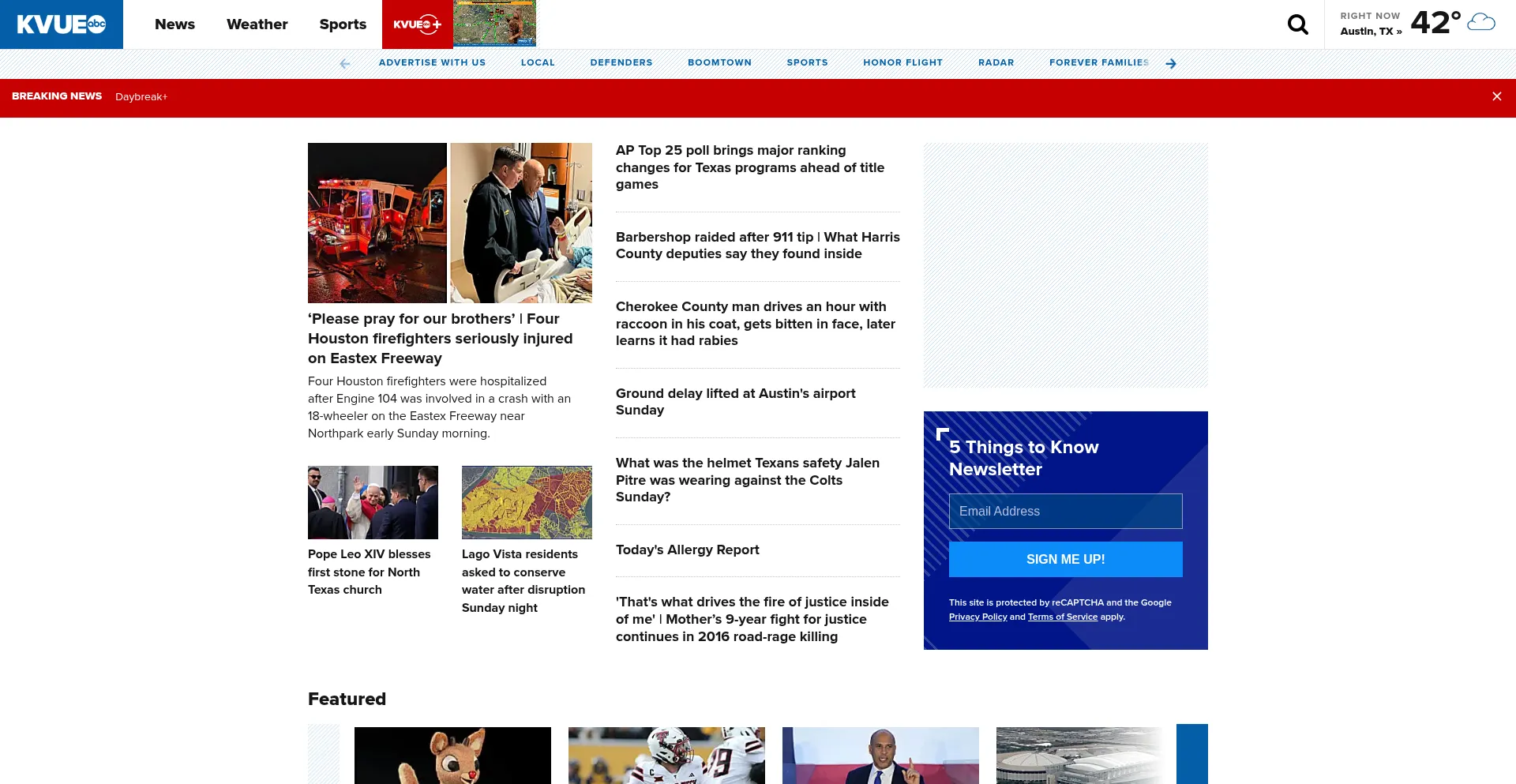Click the cloudy weather icon
Image resolution: width=1516 pixels, height=784 pixels.
(x=1480, y=23)
